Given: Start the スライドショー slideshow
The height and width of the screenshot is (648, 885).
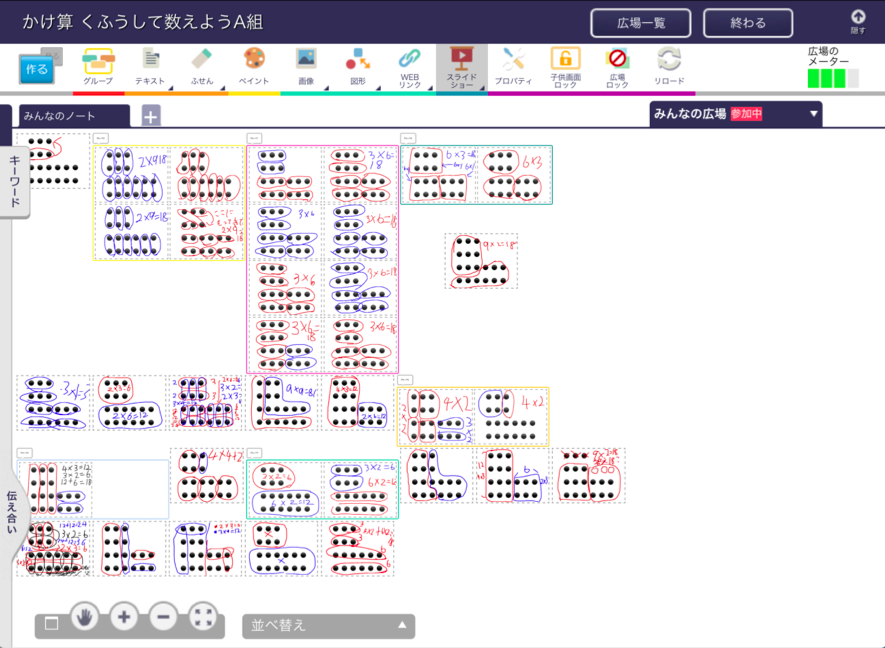Looking at the screenshot, I should pyautogui.click(x=462, y=66).
